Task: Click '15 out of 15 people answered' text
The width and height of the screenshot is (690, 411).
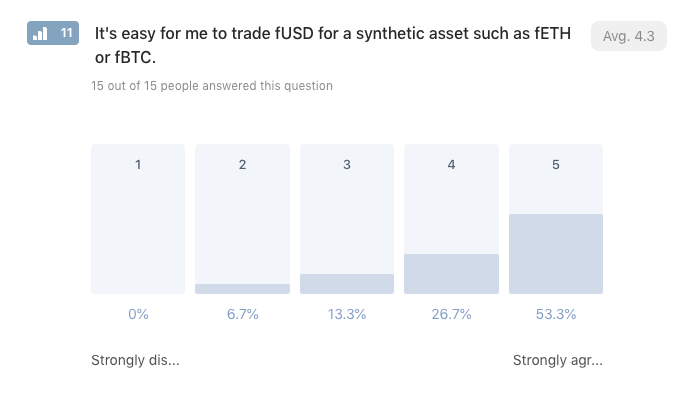Action: tap(212, 86)
